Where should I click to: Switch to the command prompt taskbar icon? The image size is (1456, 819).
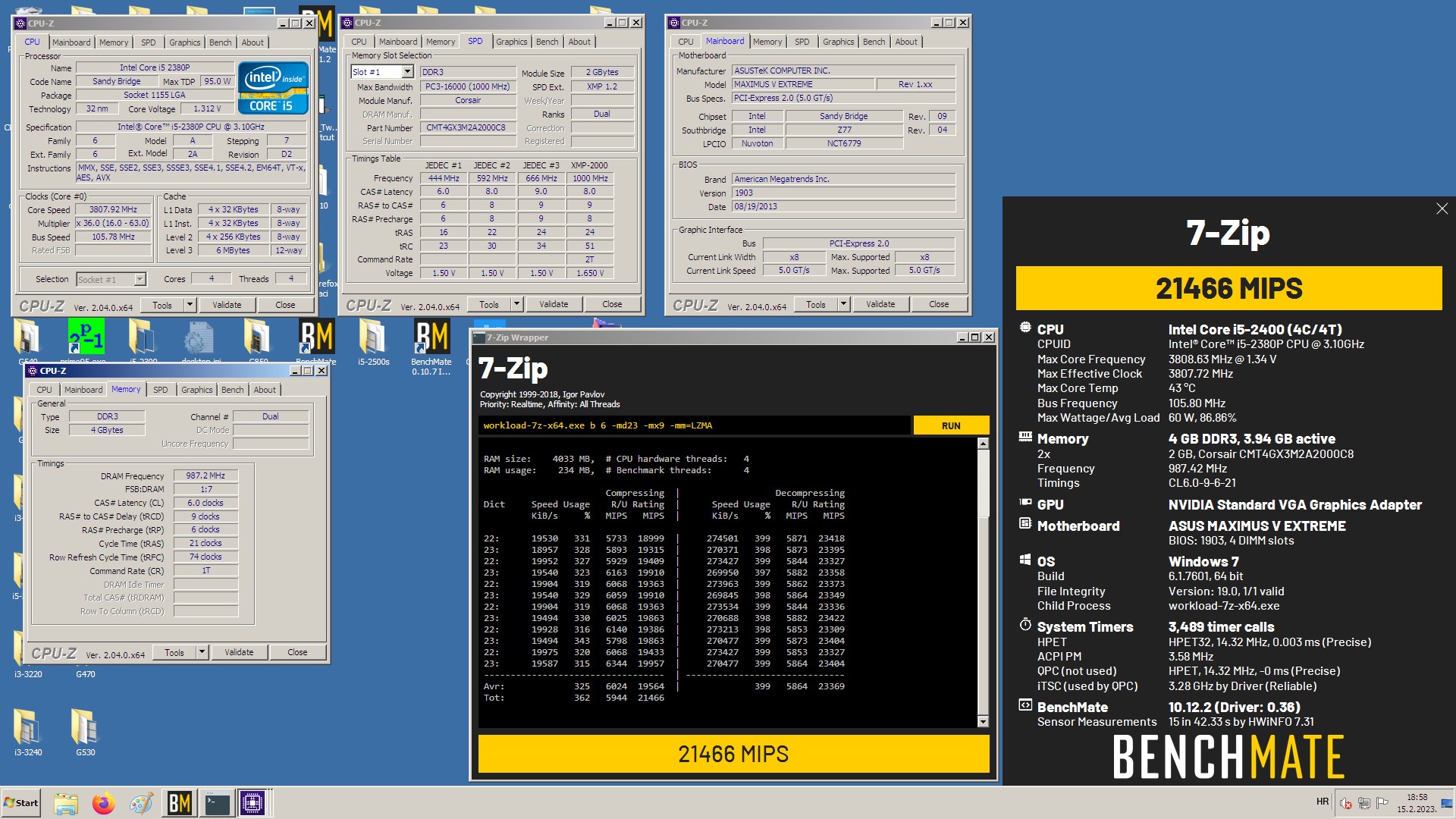coord(217,803)
